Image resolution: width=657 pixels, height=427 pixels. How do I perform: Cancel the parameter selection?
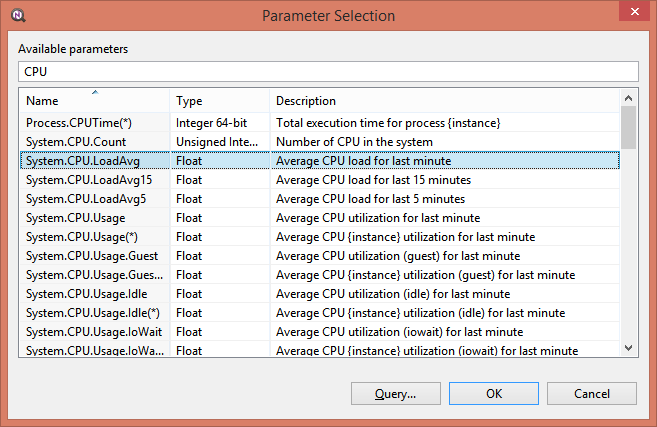coord(592,393)
